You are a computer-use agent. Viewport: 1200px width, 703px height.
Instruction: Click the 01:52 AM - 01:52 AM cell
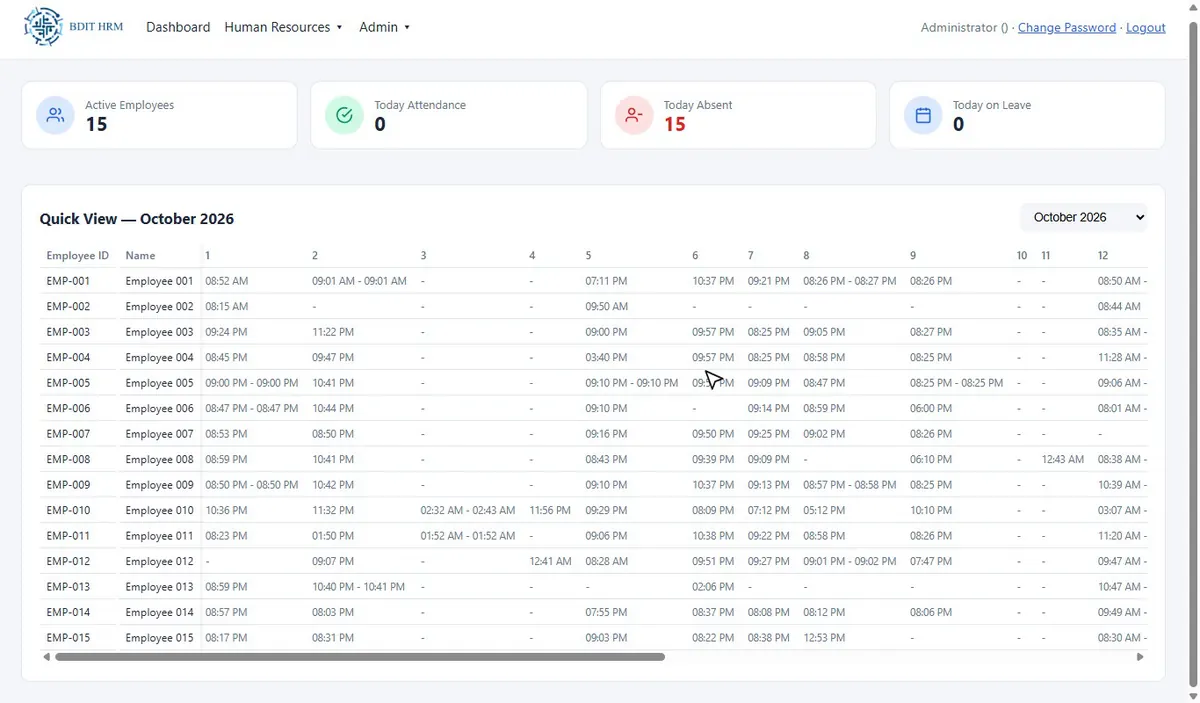(x=468, y=536)
